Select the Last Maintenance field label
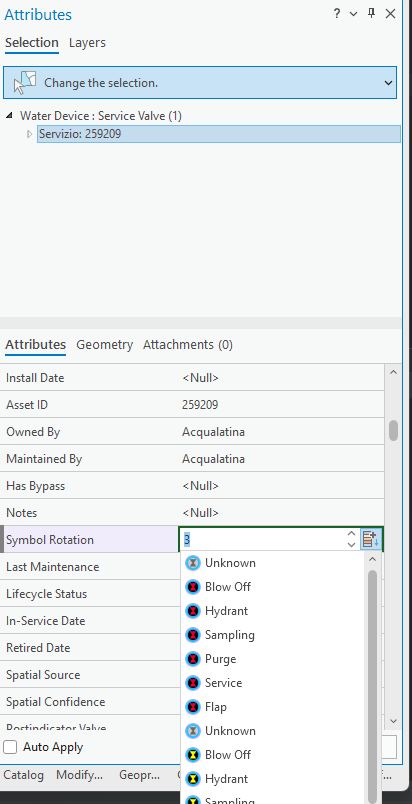The width and height of the screenshot is (412, 804). point(52,567)
